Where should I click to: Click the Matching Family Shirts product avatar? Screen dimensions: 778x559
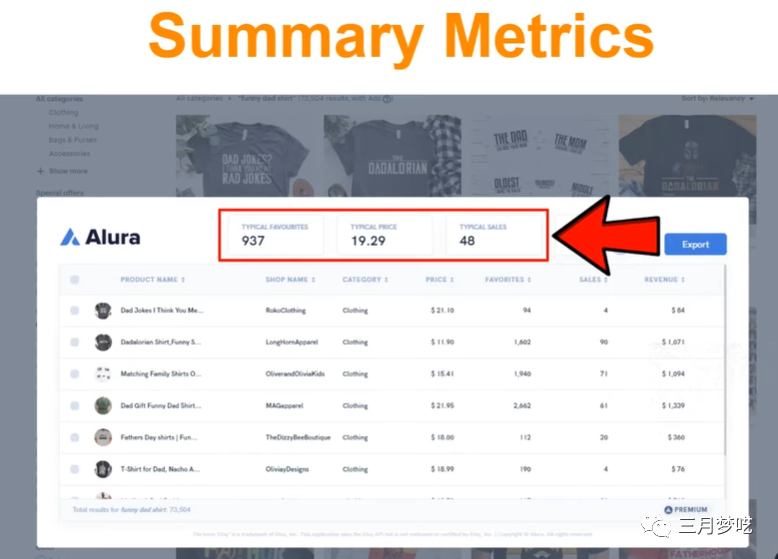pyautogui.click(x=103, y=374)
